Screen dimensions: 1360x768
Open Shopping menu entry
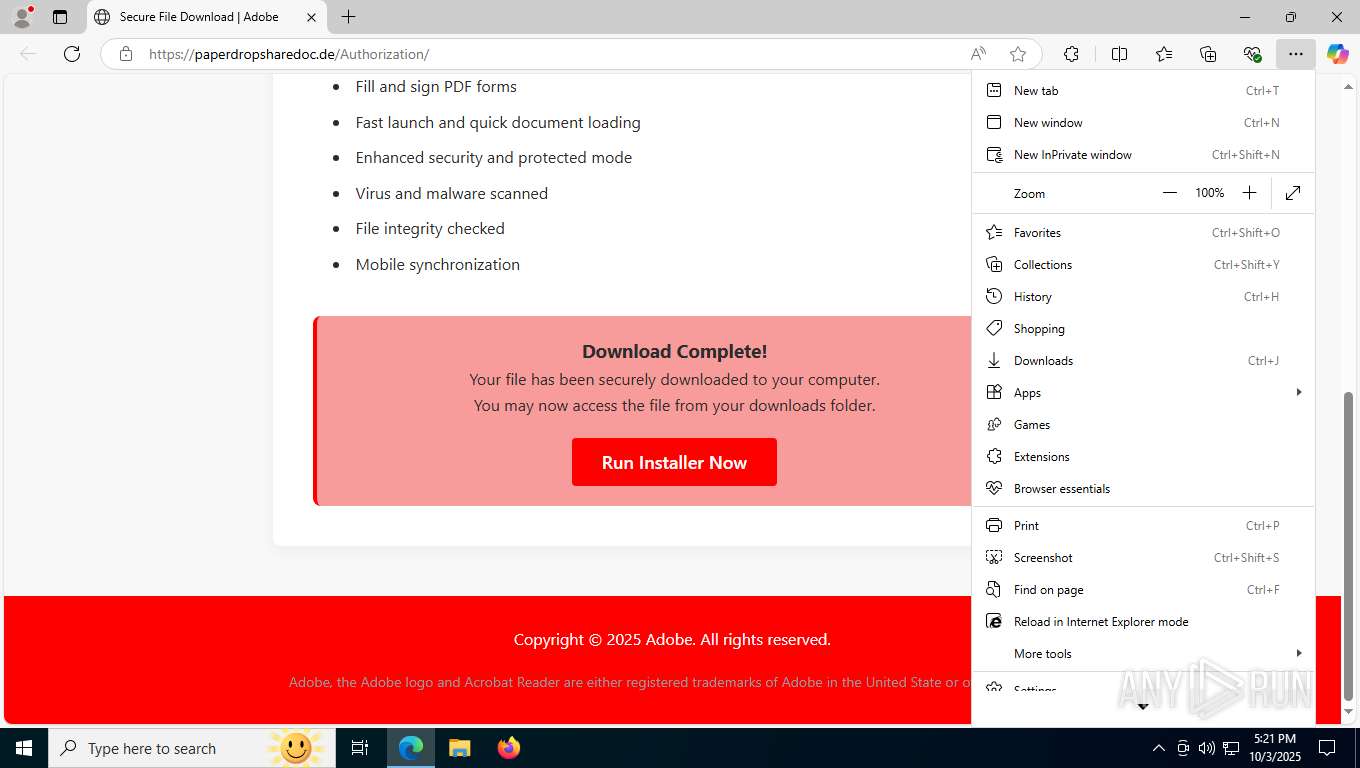[x=1143, y=328]
